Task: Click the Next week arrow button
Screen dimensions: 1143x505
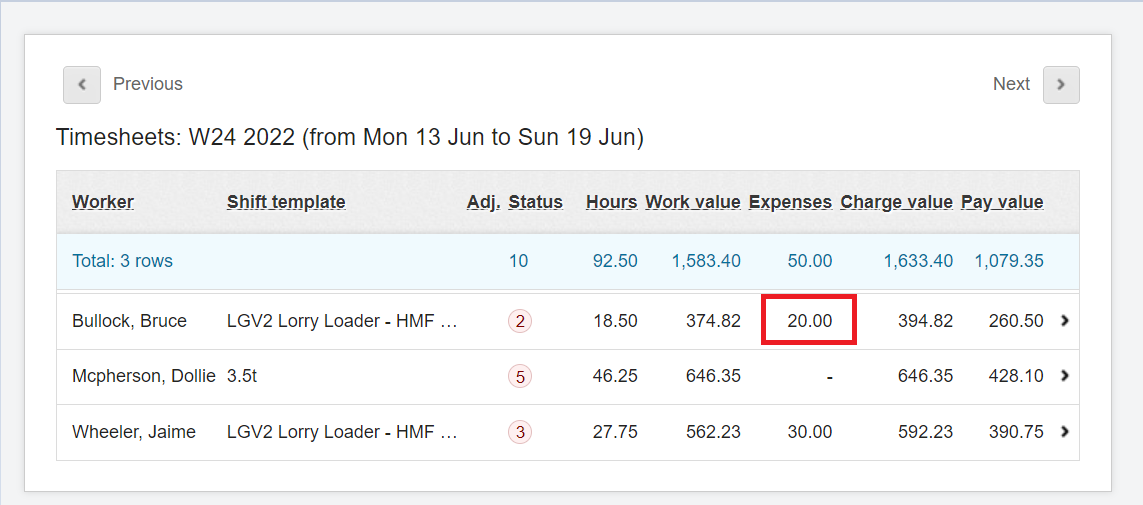Action: 1061,85
